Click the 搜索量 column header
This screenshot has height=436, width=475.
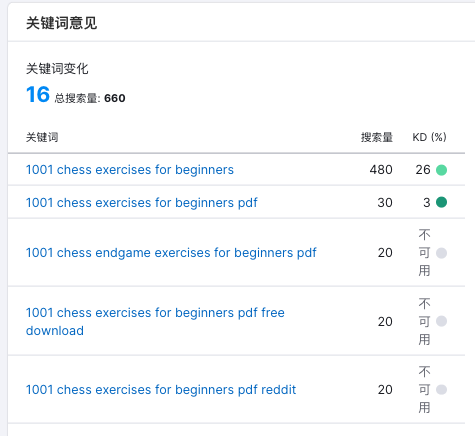tap(377, 137)
